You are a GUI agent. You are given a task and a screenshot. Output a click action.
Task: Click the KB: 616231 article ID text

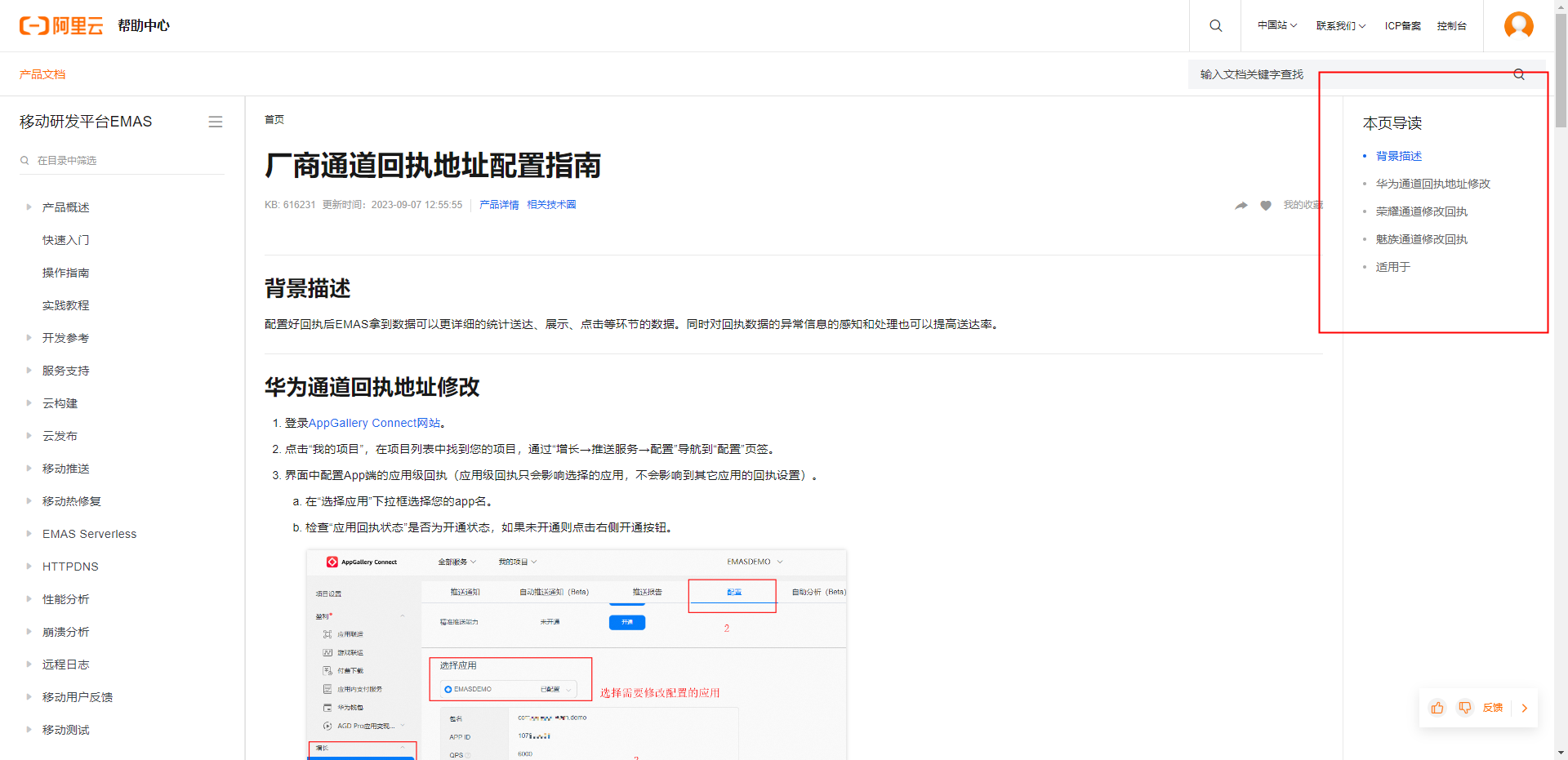290,205
